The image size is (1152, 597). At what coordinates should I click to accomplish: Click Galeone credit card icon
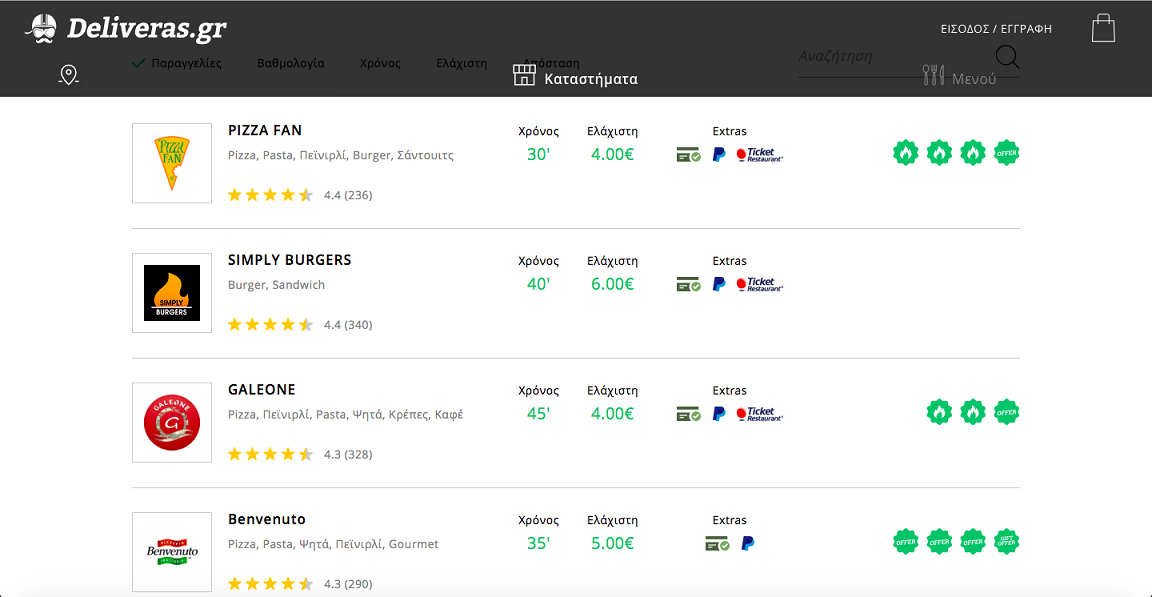point(688,414)
